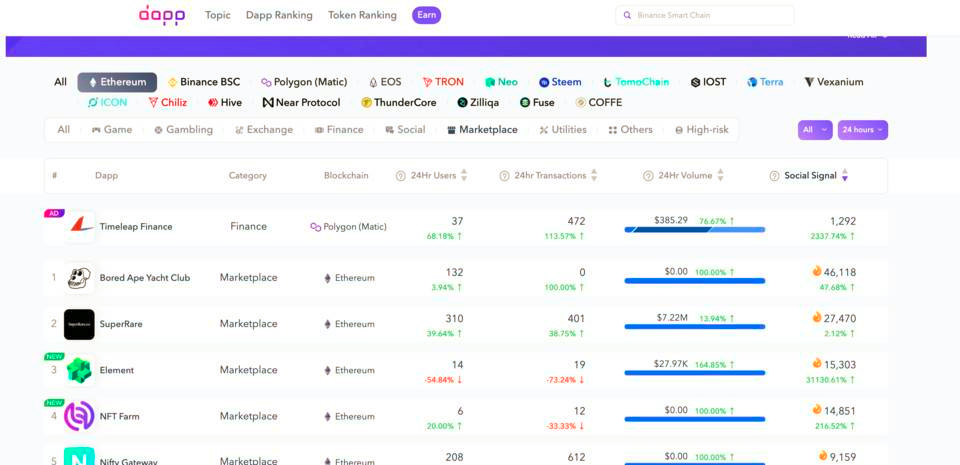Focus the Binance Smart Chain search field
This screenshot has height=465, width=960.
pos(705,15)
